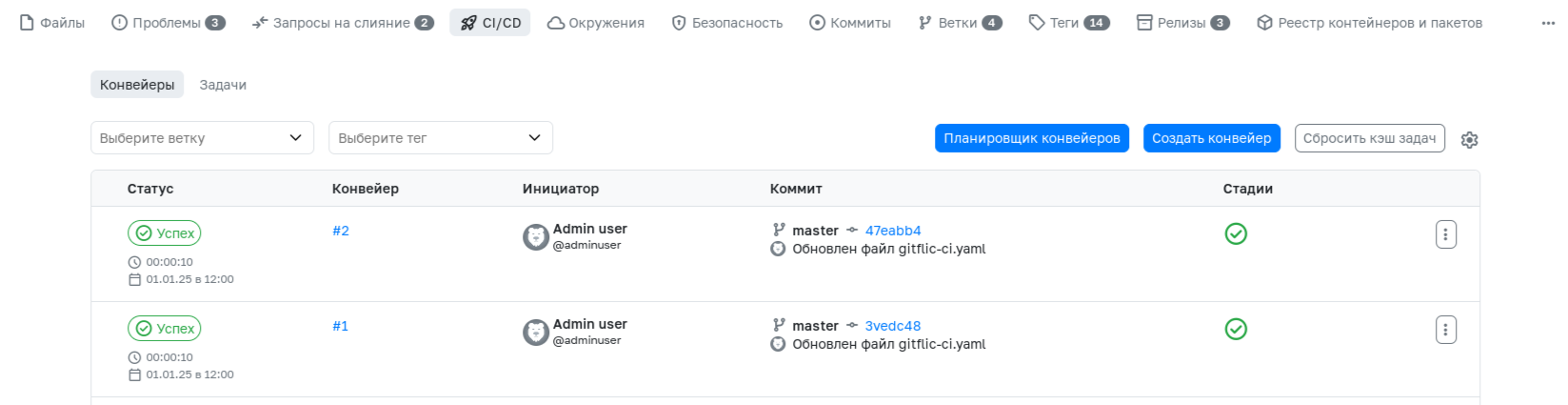Open the Файлы tab
Viewport: 1568px width, 405px height.
[52, 23]
